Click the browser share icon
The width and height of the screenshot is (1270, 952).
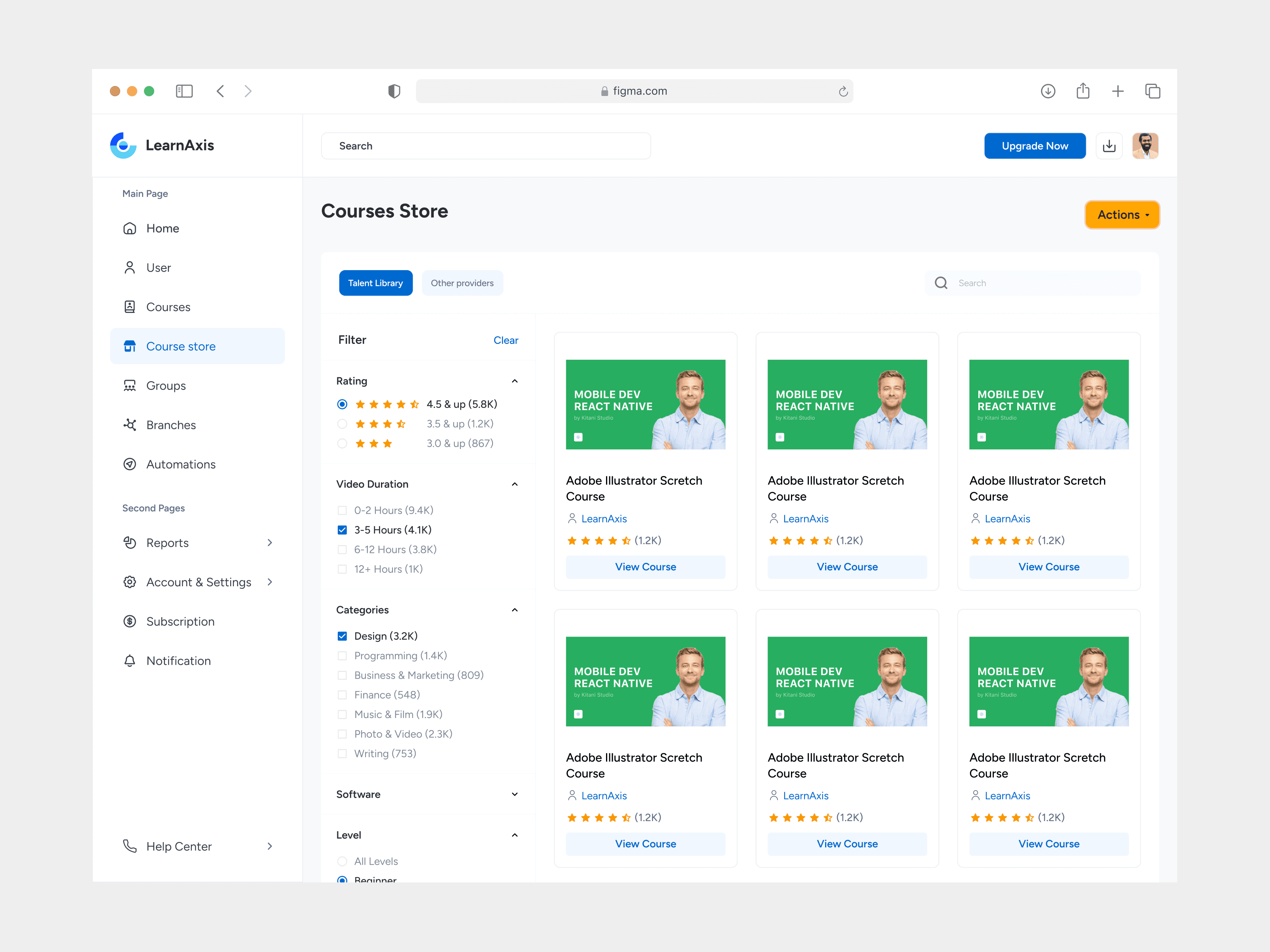[x=1083, y=91]
